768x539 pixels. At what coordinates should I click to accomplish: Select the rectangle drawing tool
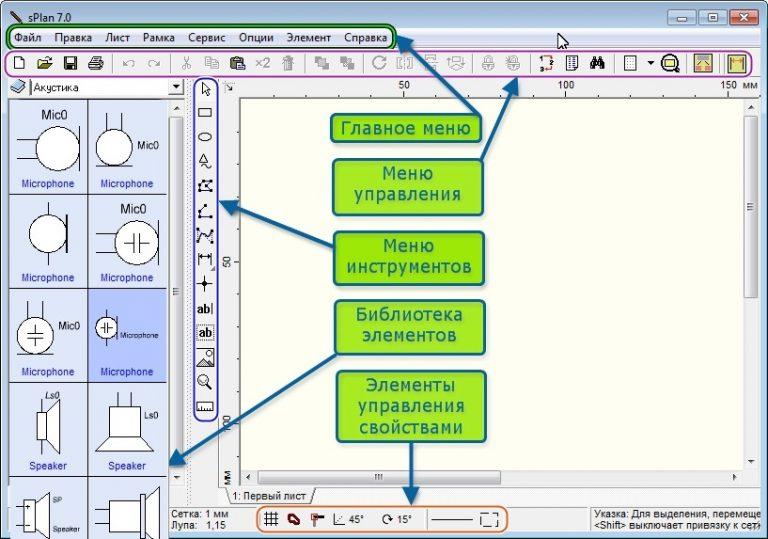click(x=205, y=113)
